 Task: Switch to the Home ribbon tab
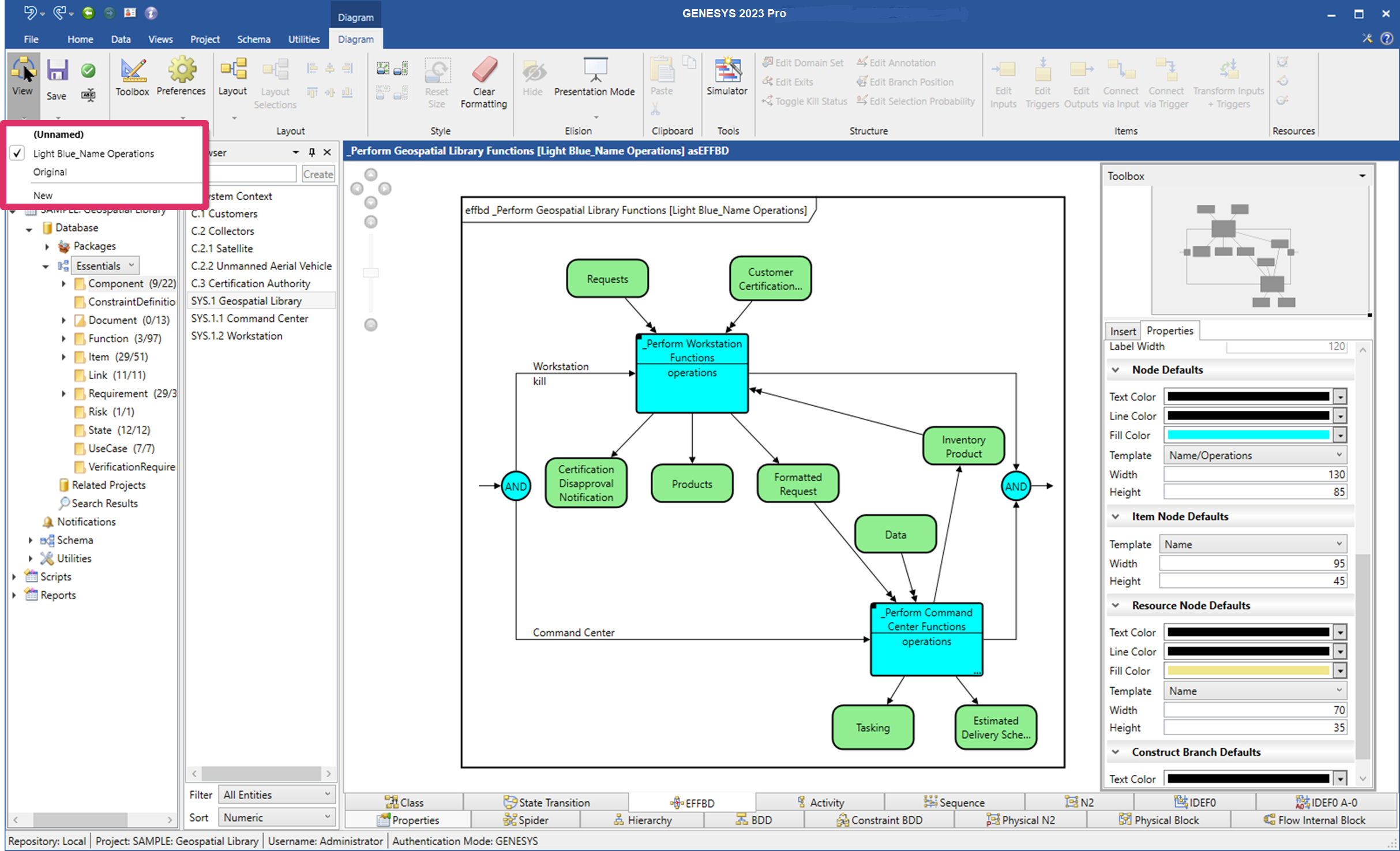80,39
